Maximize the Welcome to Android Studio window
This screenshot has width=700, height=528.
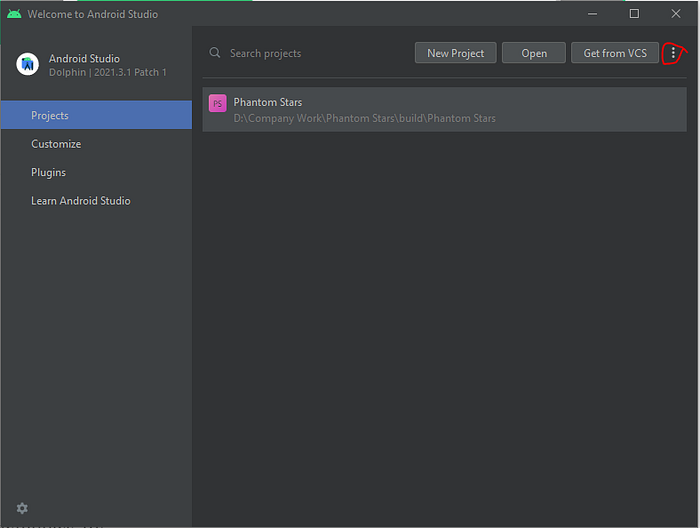tap(634, 14)
